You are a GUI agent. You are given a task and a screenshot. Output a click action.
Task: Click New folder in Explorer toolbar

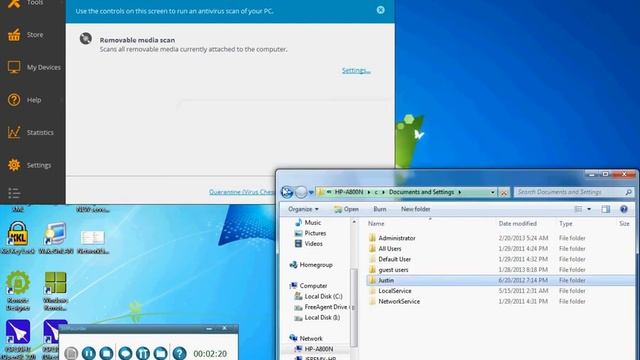pos(416,209)
